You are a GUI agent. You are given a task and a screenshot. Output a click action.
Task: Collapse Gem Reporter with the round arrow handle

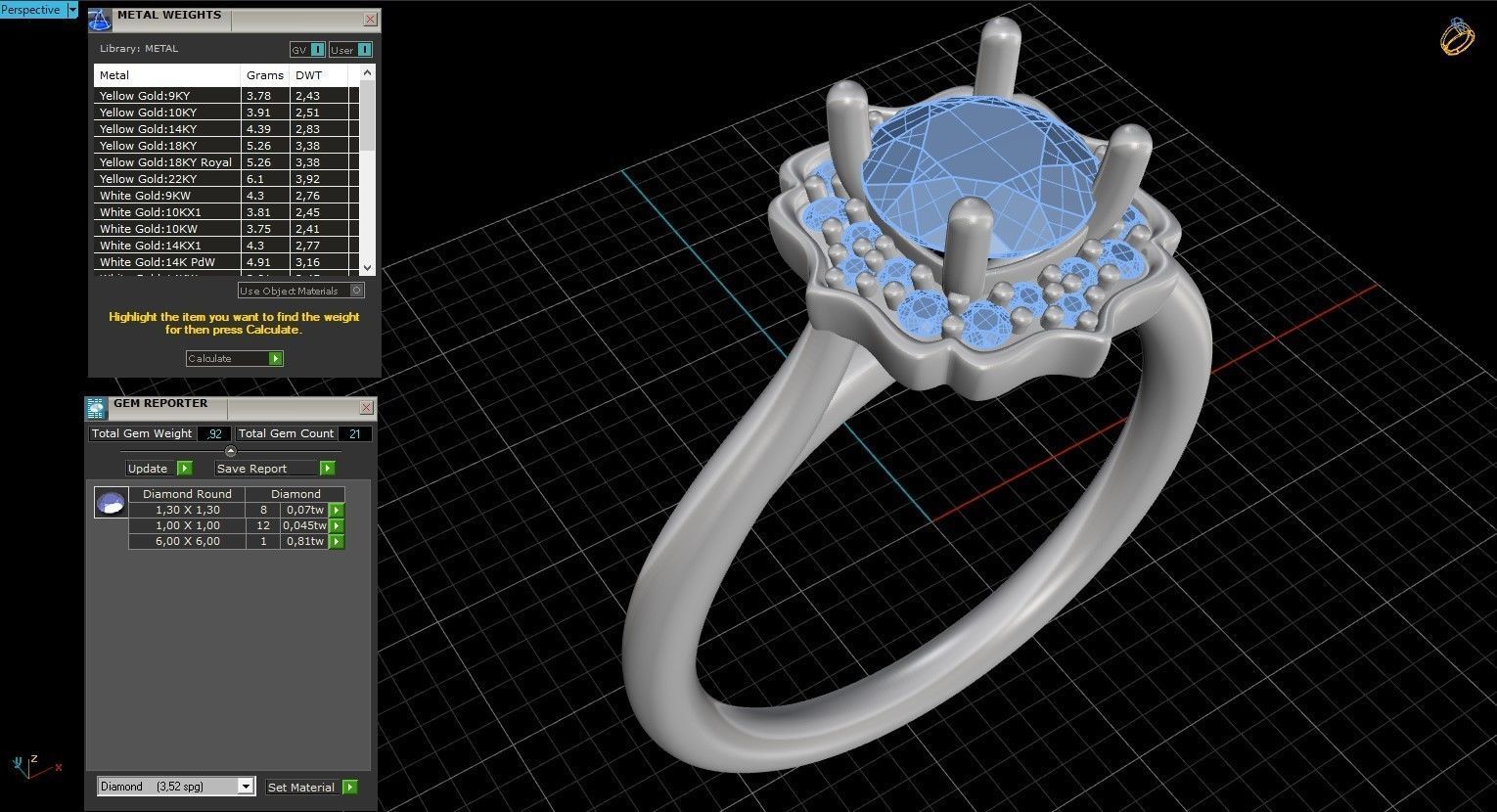pos(231,452)
